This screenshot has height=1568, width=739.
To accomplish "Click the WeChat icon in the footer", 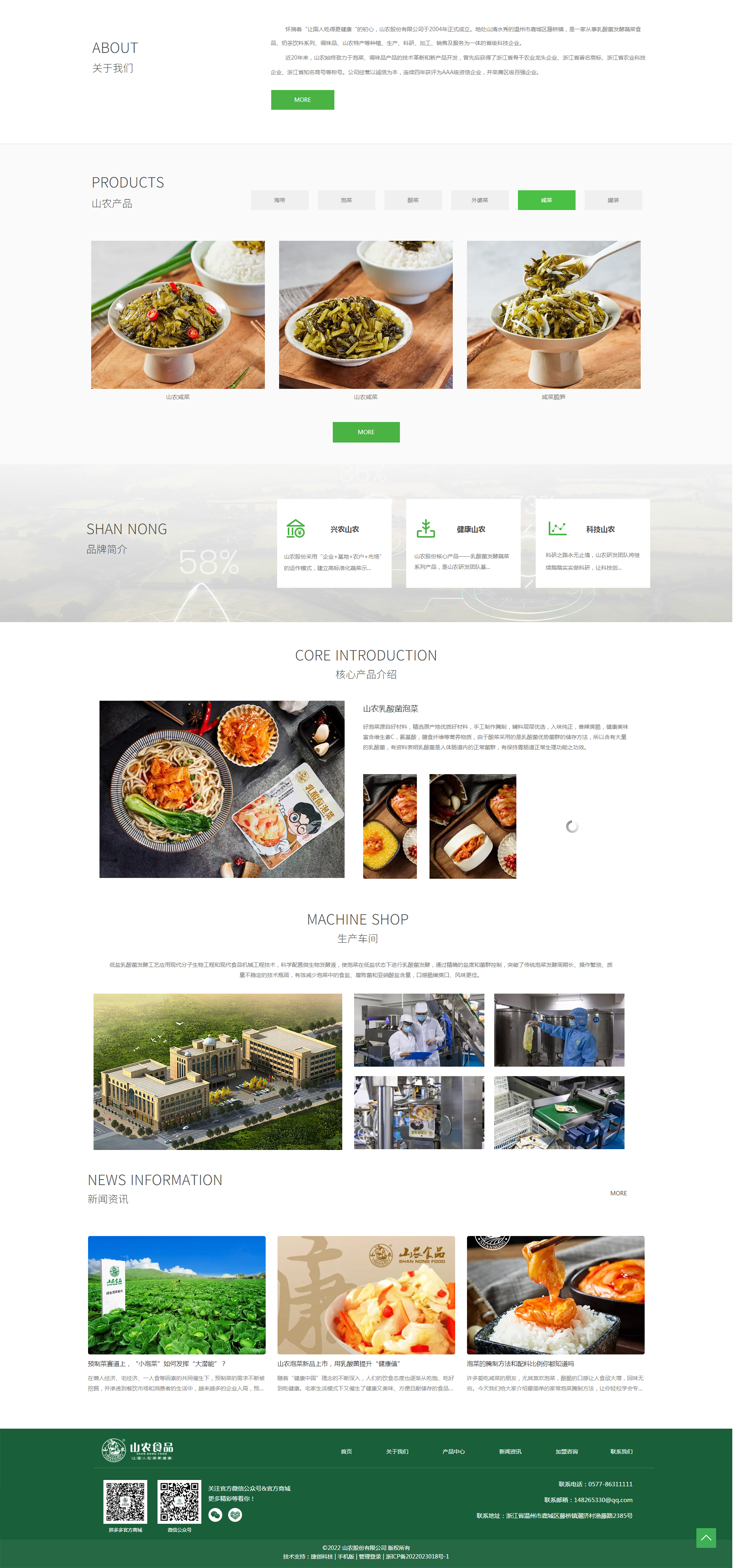I will coord(215,1514).
